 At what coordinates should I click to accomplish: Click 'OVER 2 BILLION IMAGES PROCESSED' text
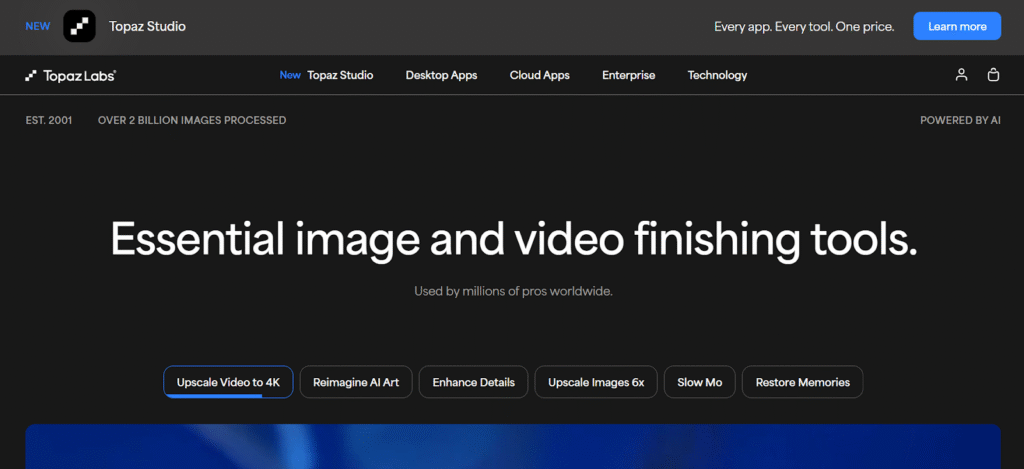(192, 120)
